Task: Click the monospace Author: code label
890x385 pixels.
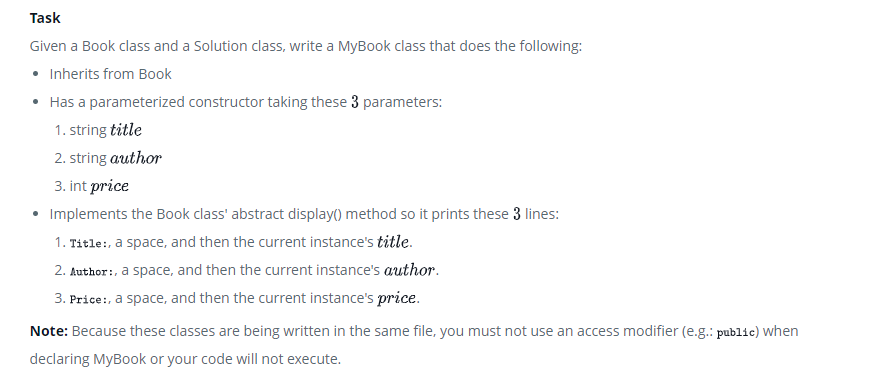Action: pos(93,271)
